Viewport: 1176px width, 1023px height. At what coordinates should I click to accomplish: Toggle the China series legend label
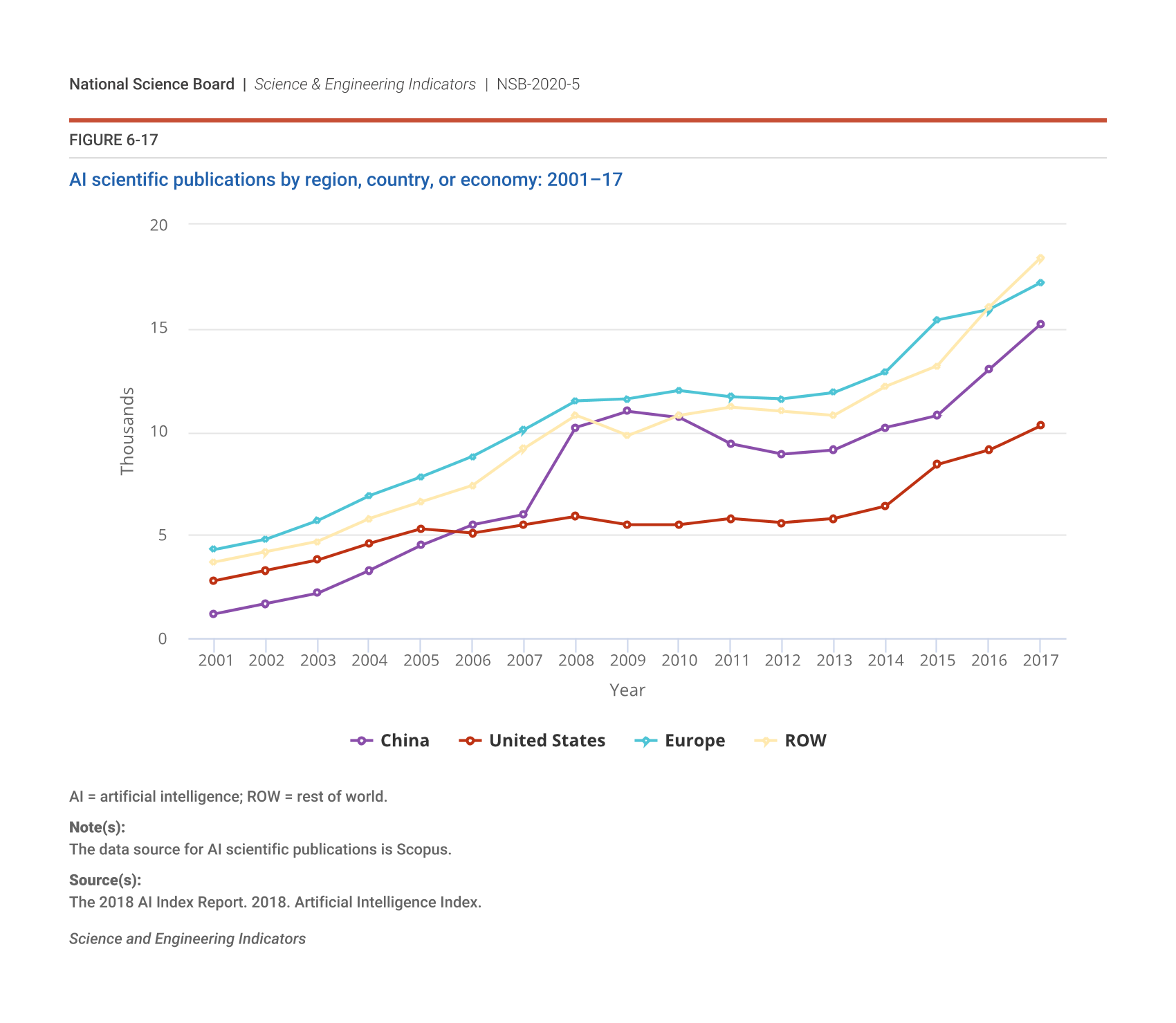[405, 741]
